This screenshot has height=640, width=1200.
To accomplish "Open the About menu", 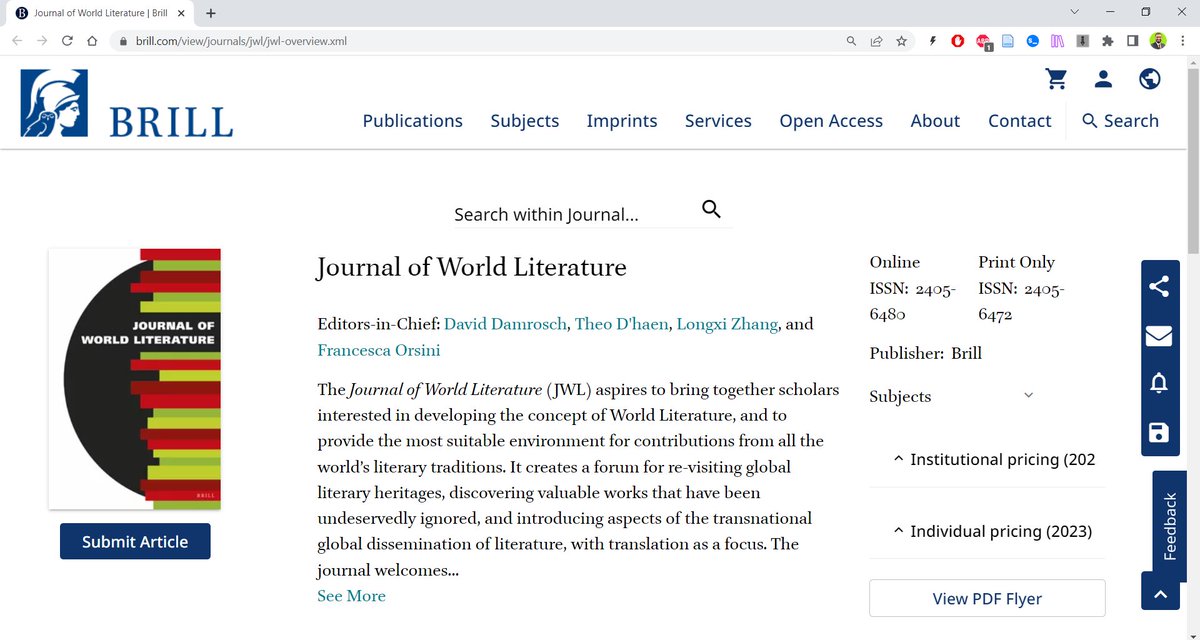I will point(935,120).
